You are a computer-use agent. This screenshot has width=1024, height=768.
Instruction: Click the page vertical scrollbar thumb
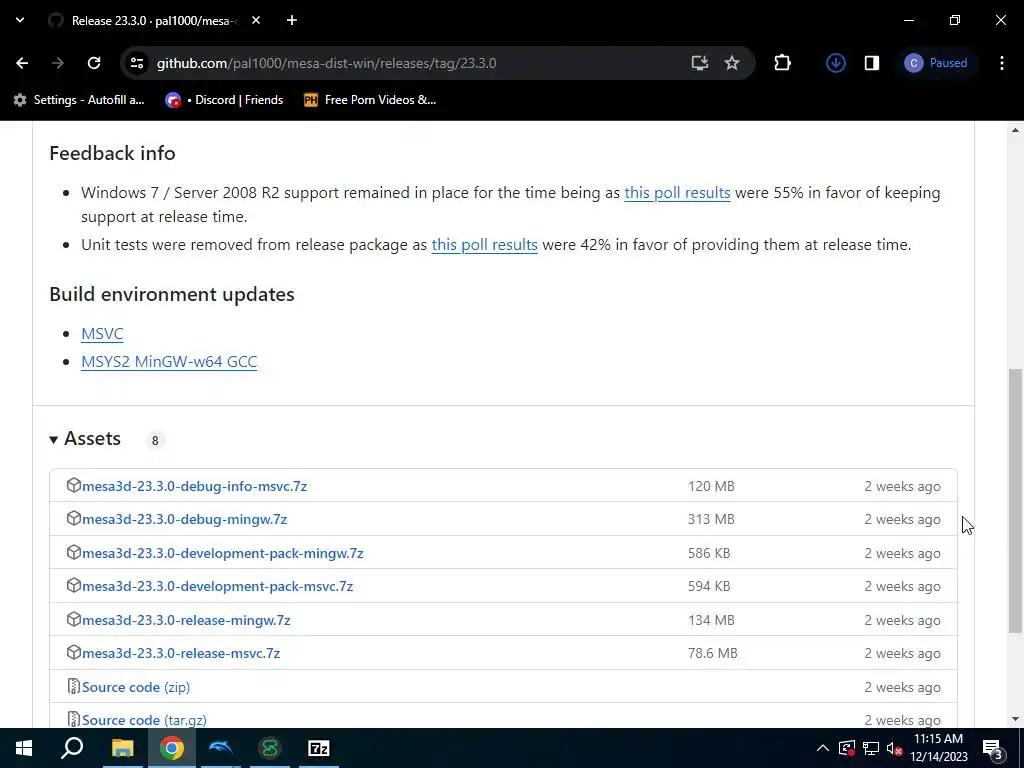pyautogui.click(x=1015, y=500)
